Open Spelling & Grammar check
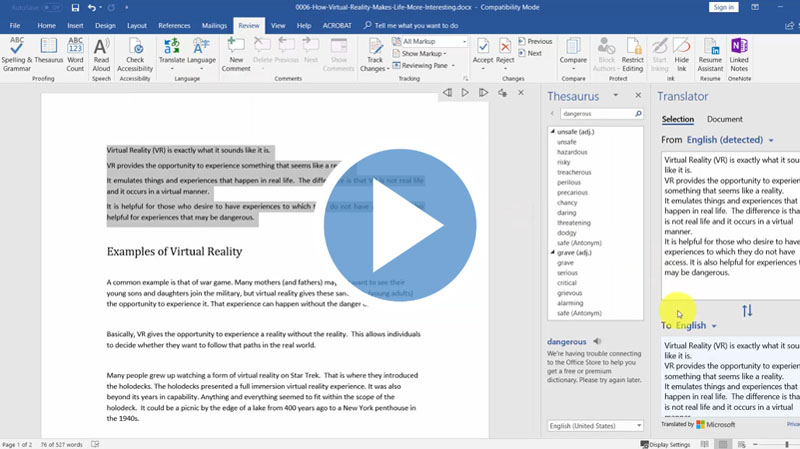This screenshot has height=449, width=800. click(x=17, y=52)
